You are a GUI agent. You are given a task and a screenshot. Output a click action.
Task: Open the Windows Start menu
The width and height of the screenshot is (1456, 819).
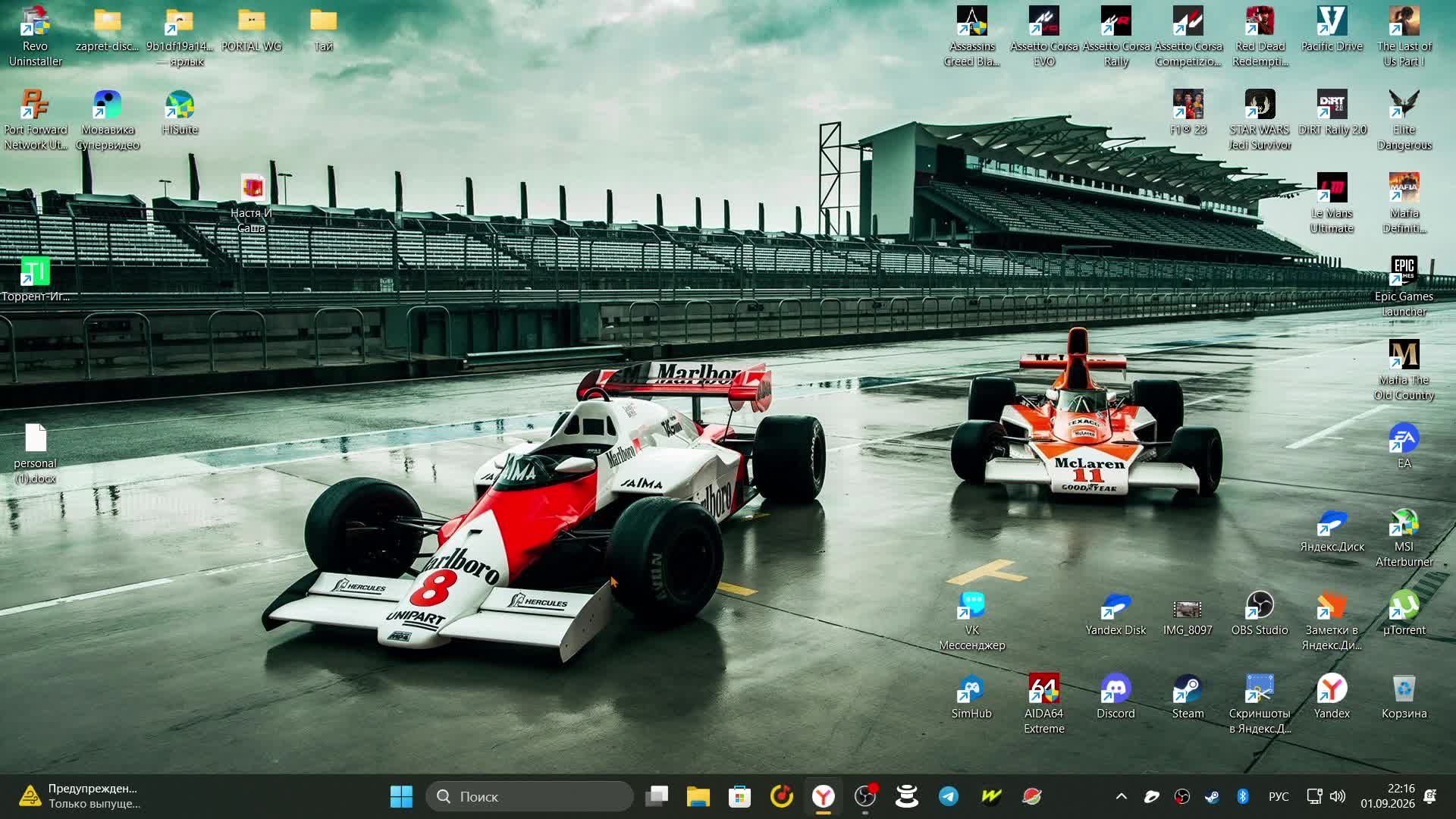(401, 796)
